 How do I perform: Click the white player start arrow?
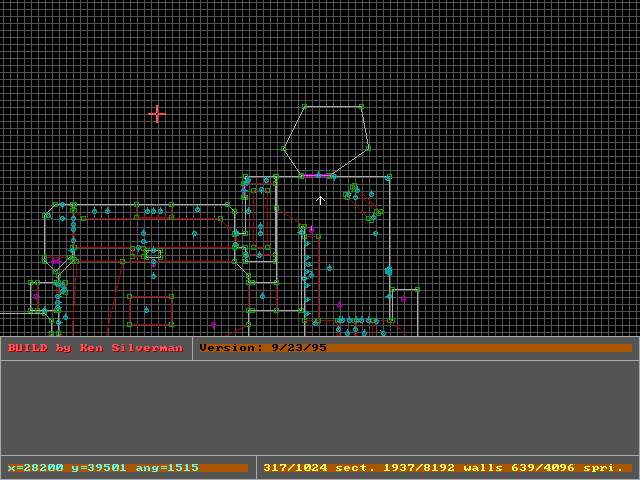point(320,200)
